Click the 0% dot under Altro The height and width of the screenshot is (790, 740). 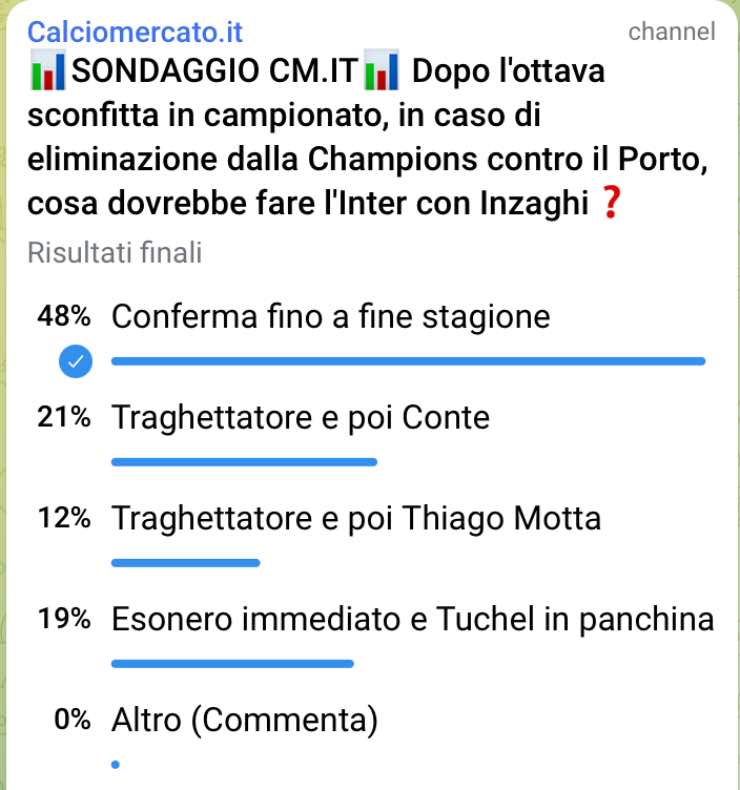coord(116,765)
